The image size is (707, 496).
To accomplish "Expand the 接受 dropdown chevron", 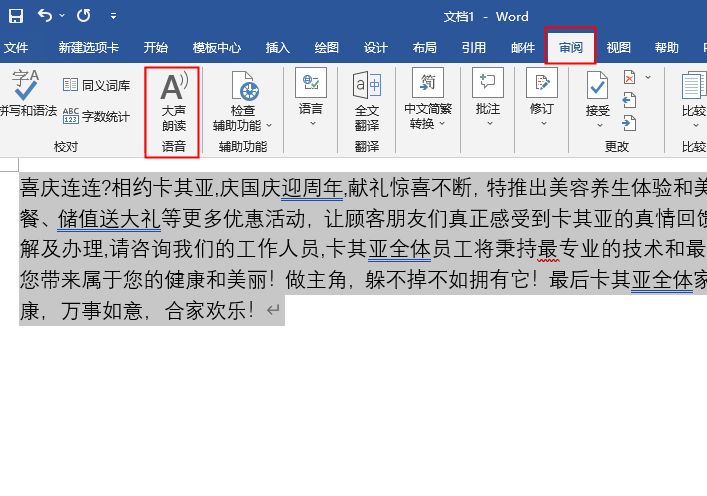I will tap(600, 125).
